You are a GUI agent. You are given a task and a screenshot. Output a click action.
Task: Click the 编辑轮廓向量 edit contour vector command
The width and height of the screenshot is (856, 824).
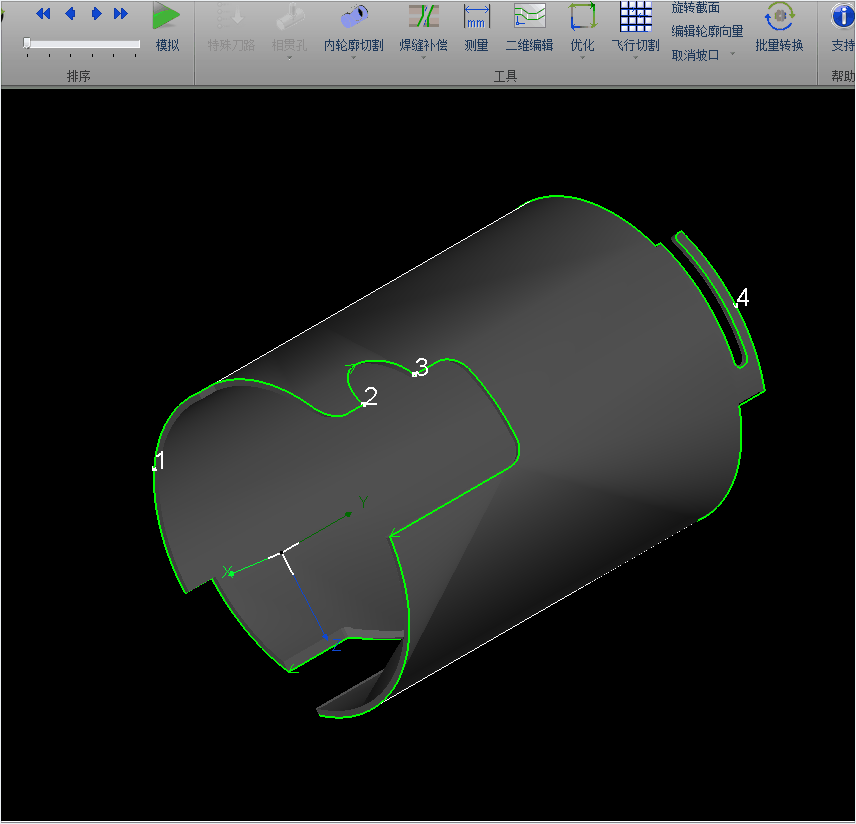707,31
